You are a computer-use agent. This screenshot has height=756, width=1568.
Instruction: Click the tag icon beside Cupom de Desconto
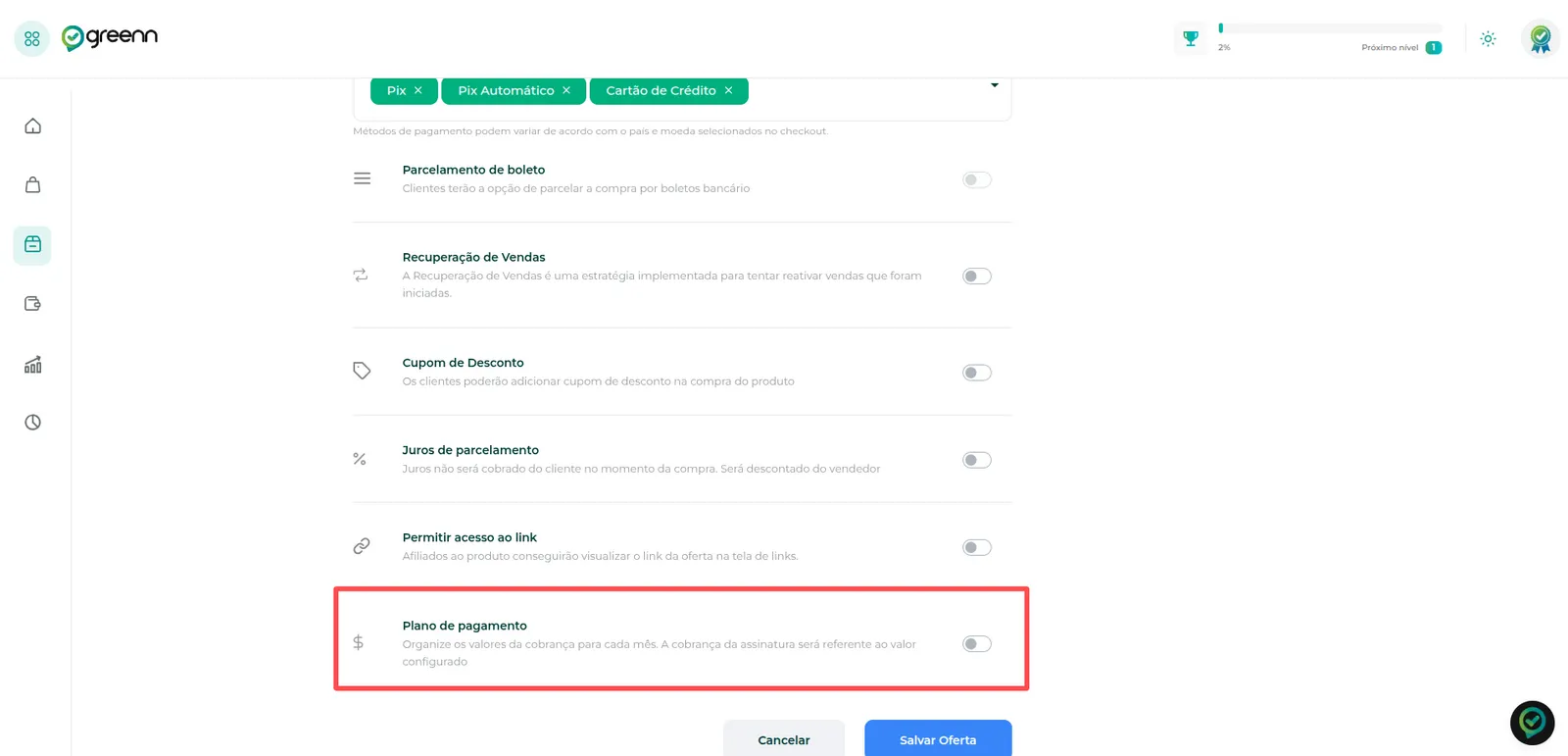[362, 371]
